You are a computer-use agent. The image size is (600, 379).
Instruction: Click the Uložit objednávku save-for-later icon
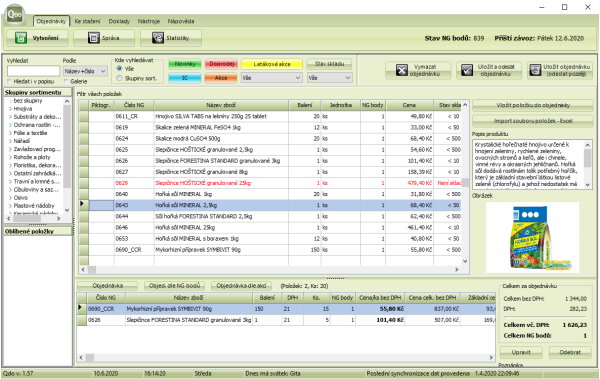535,70
